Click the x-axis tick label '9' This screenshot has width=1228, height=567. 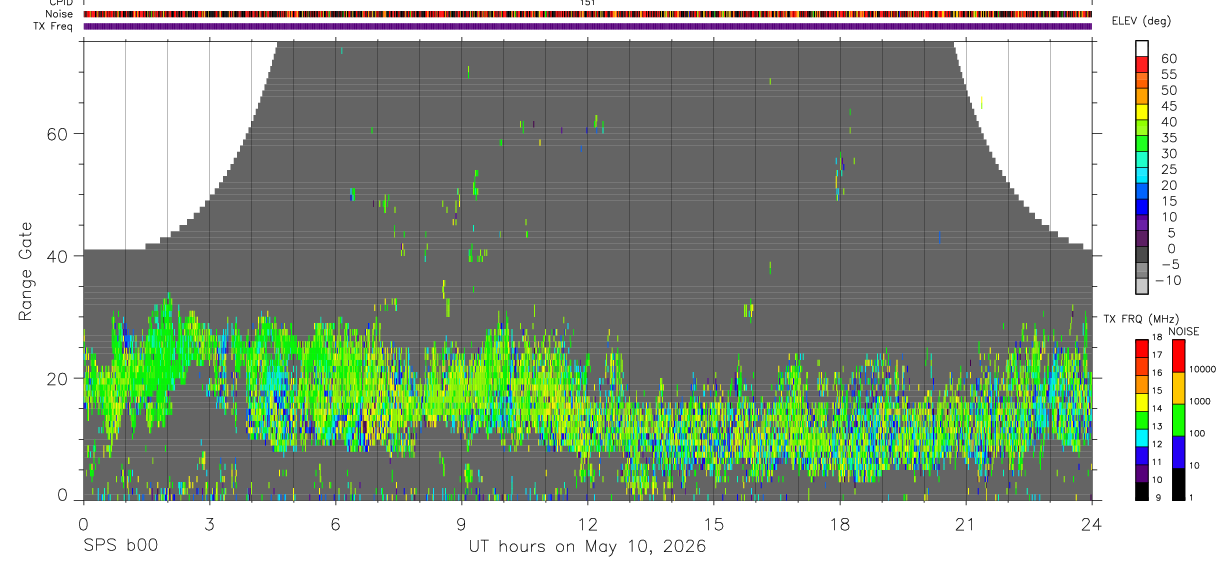pyautogui.click(x=461, y=523)
